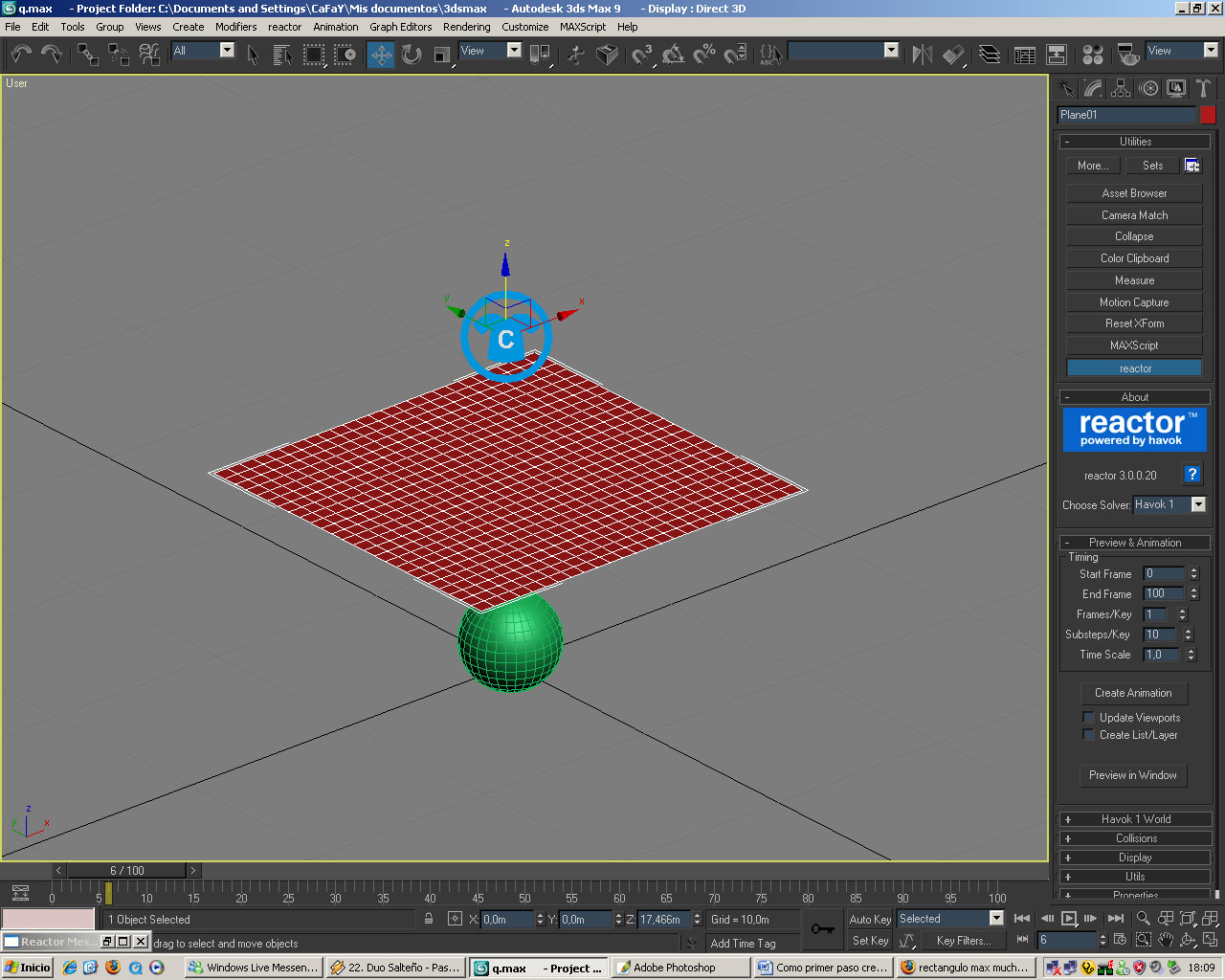Open the render type View dropdown
The width and height of the screenshot is (1225, 980).
[1182, 51]
